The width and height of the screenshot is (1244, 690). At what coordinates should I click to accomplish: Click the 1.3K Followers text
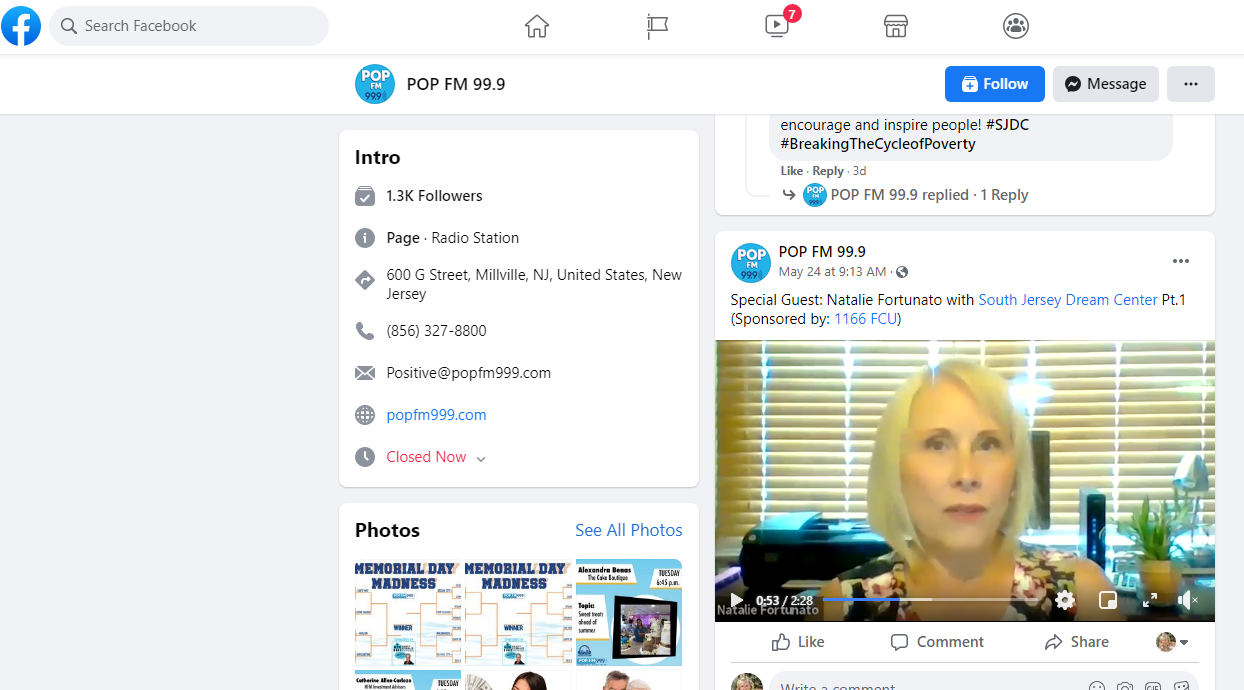click(x=434, y=196)
